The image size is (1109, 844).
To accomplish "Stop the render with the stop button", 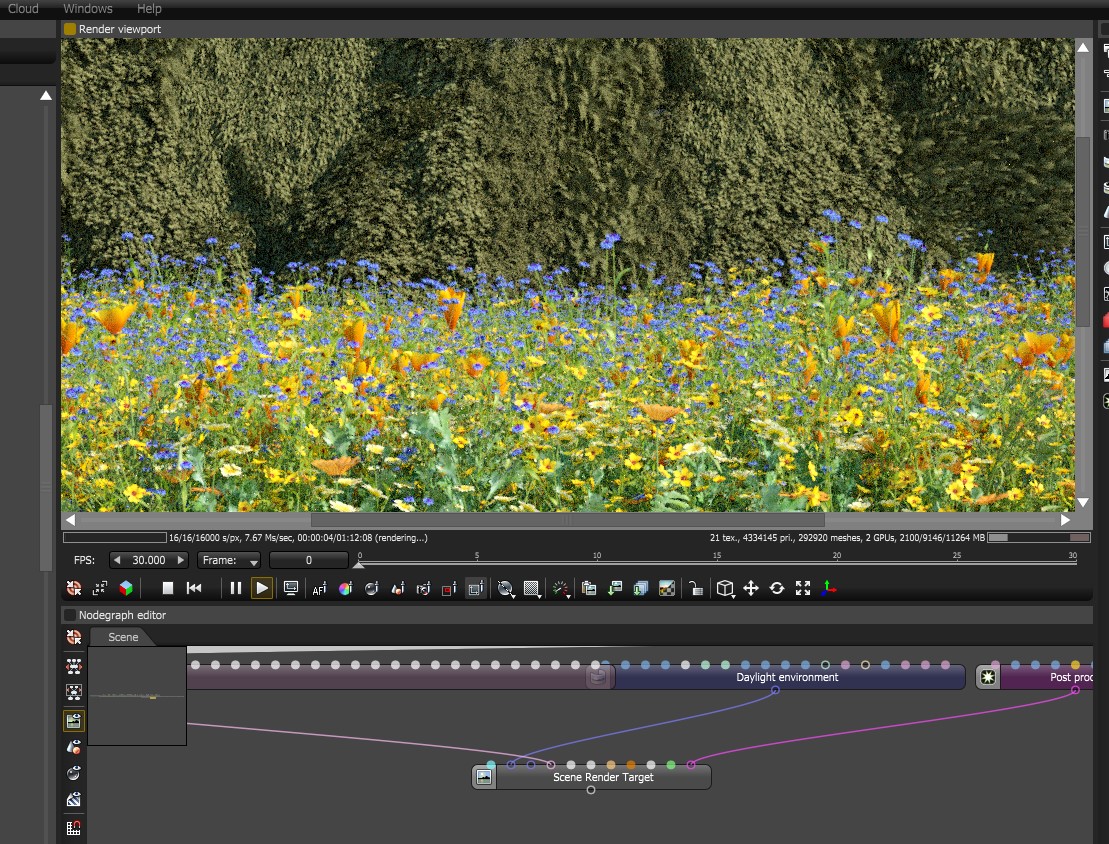I will (168, 588).
